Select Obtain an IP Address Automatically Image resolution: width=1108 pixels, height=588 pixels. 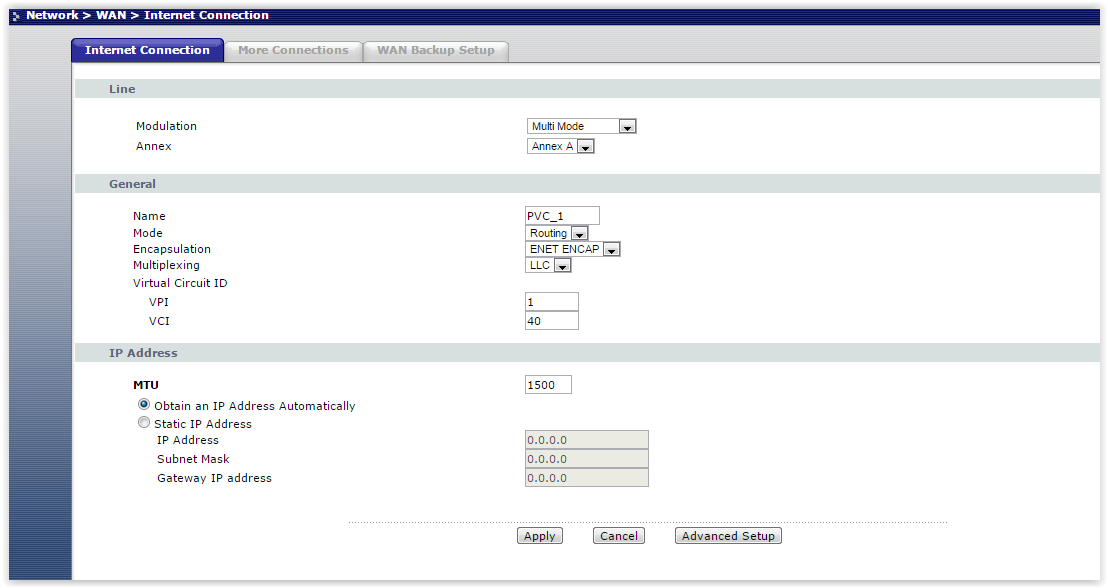(x=144, y=405)
